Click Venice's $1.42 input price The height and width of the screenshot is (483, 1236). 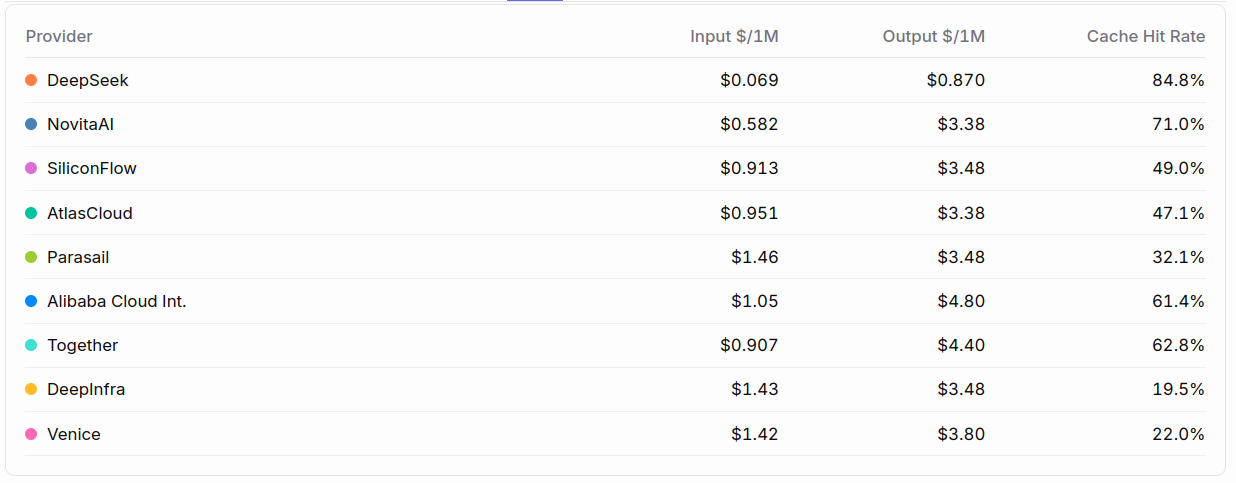[754, 434]
